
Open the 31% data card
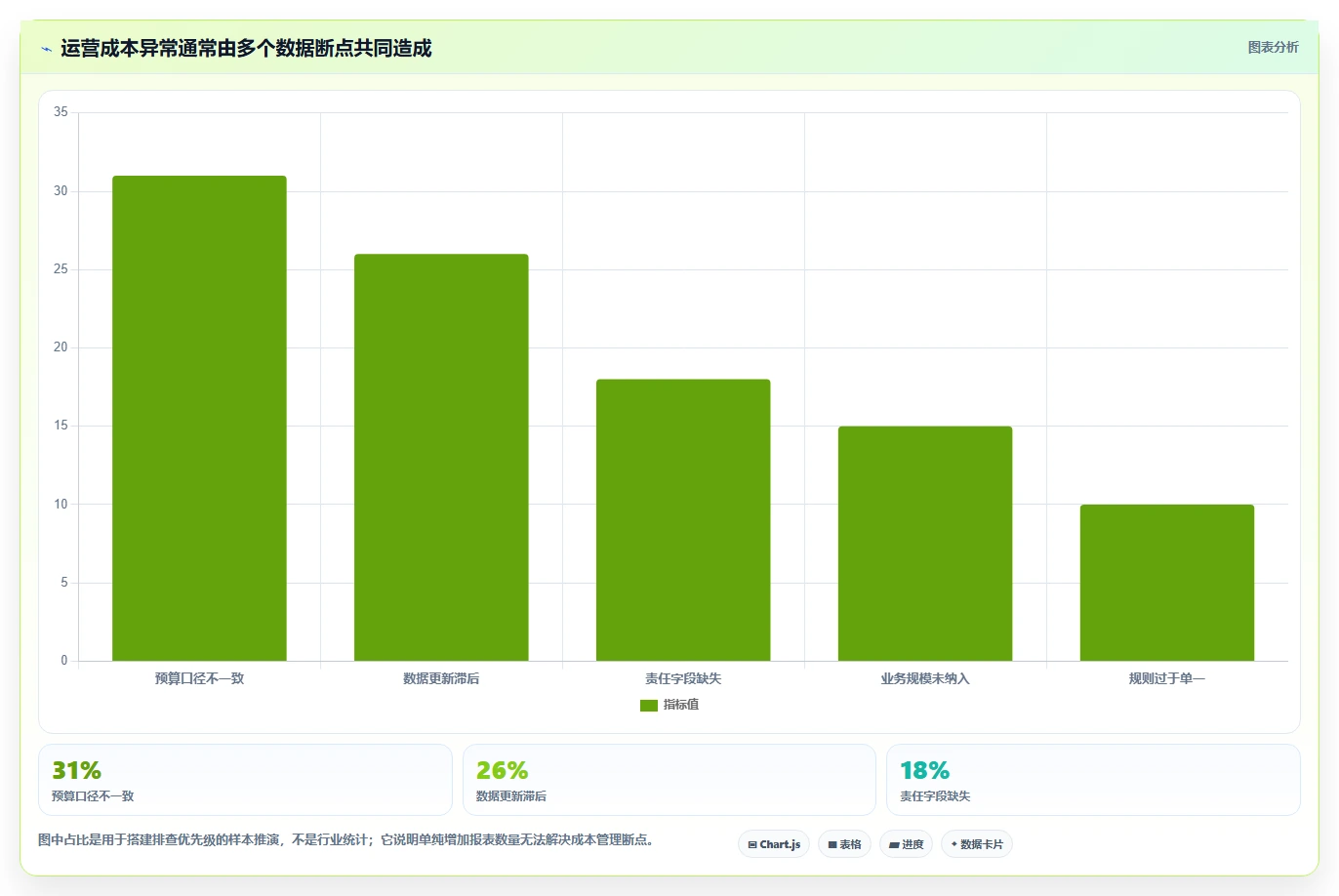245,780
